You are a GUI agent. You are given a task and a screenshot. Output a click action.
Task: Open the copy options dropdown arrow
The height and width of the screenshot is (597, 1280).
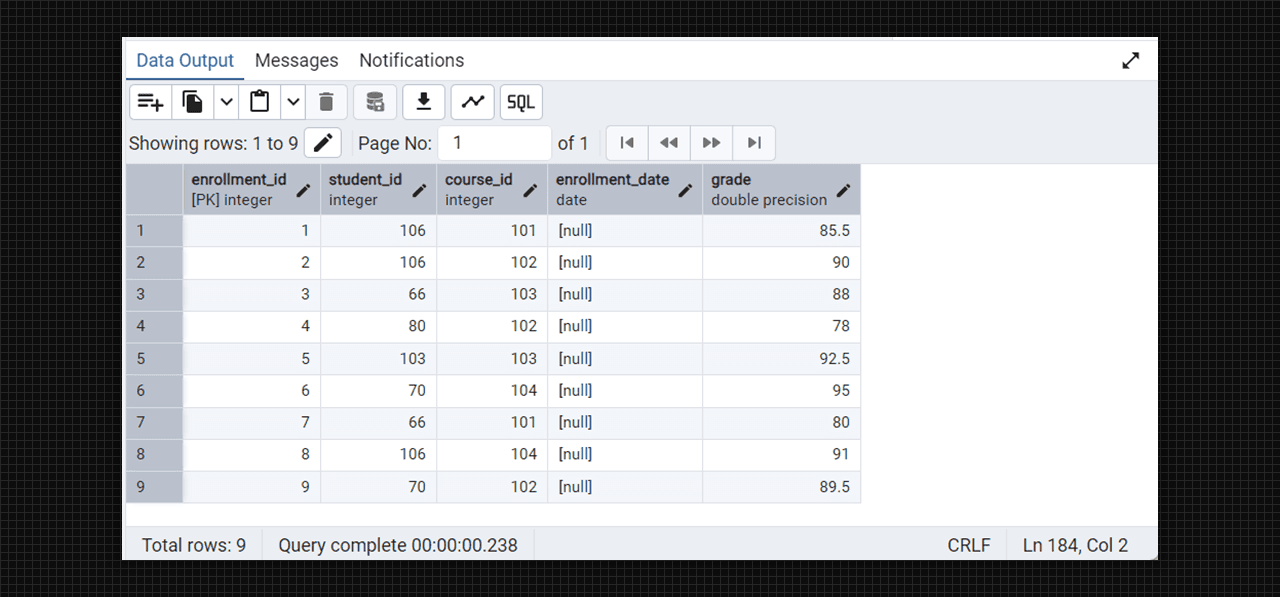pyautogui.click(x=226, y=102)
